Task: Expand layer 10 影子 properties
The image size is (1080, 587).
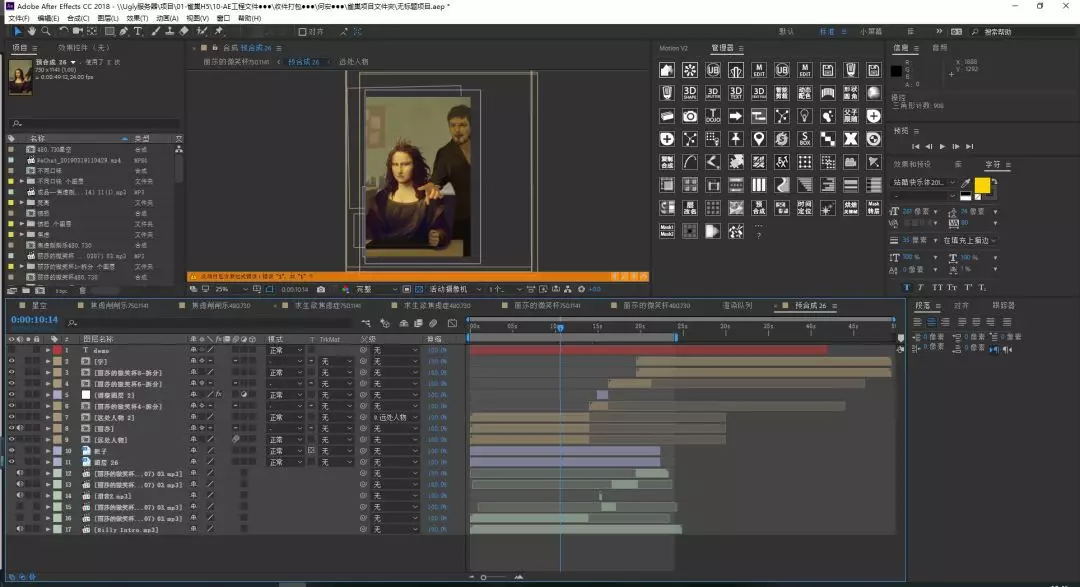Action: point(47,451)
